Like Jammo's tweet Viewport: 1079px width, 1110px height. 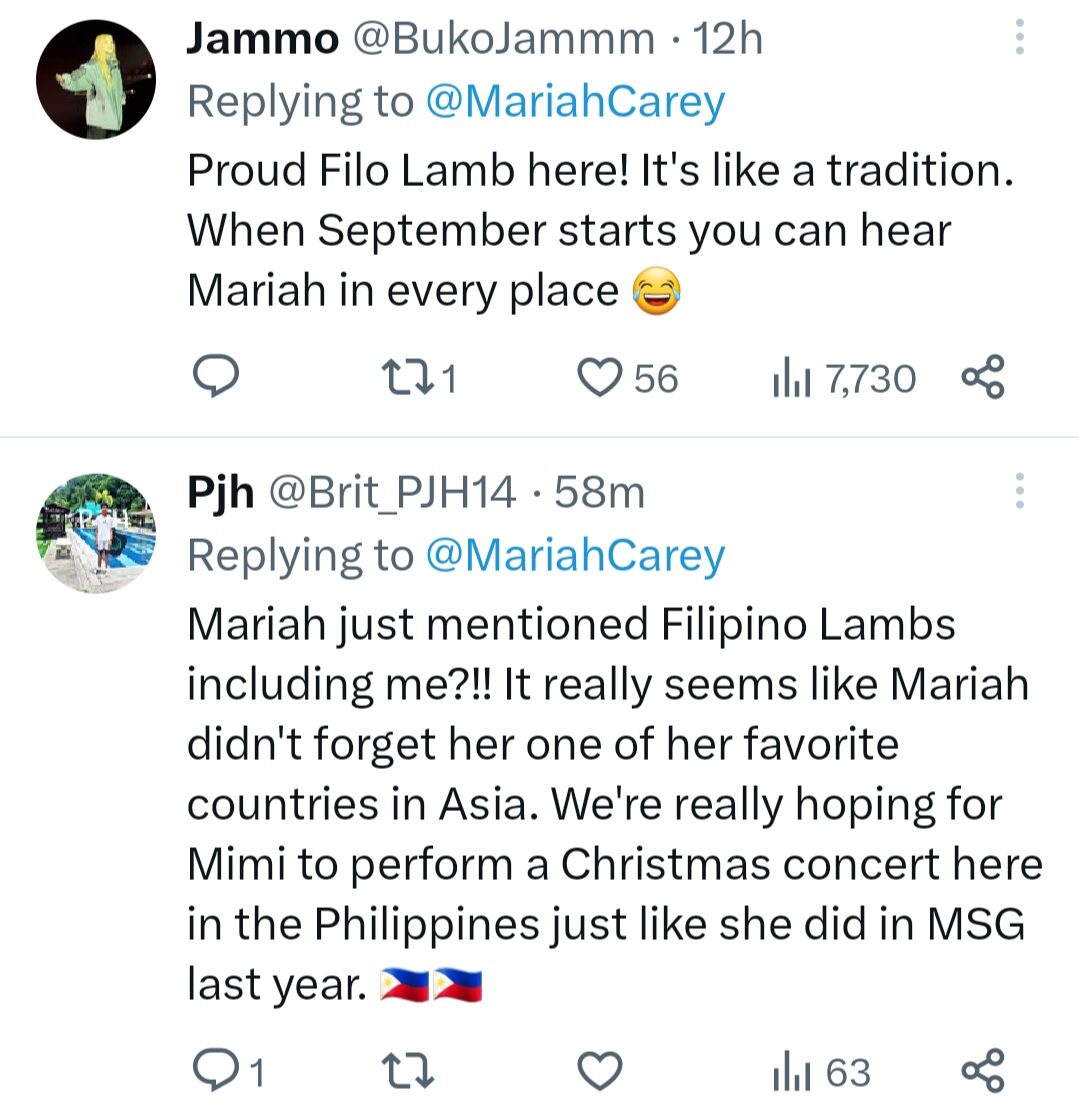[601, 377]
